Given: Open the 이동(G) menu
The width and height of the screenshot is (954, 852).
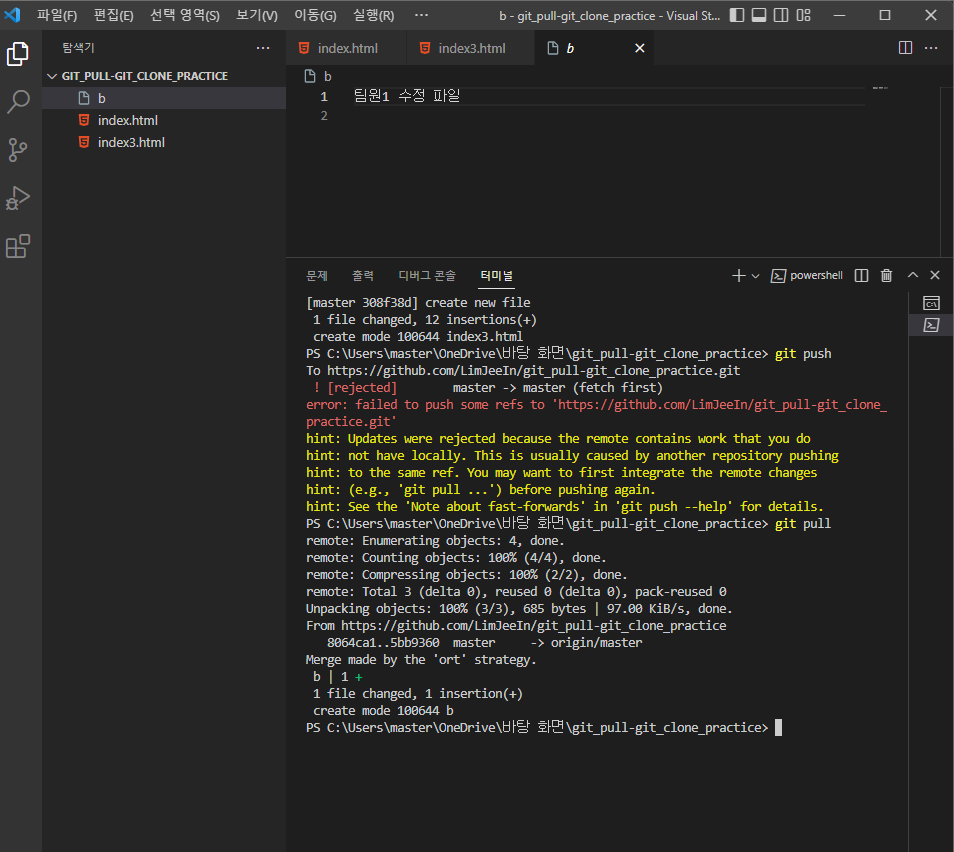Looking at the screenshot, I should 315,15.
